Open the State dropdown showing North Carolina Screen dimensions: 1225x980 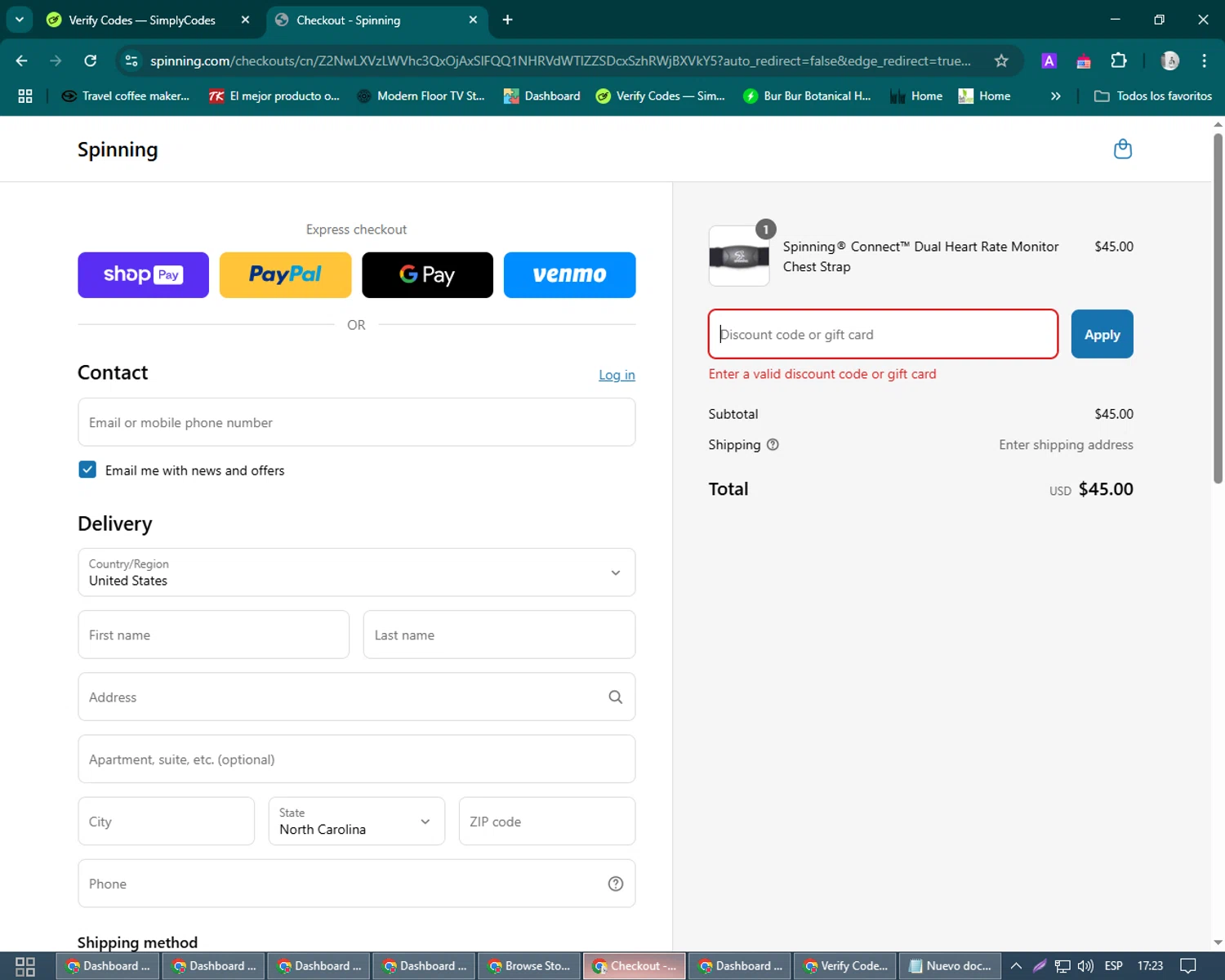(x=357, y=822)
